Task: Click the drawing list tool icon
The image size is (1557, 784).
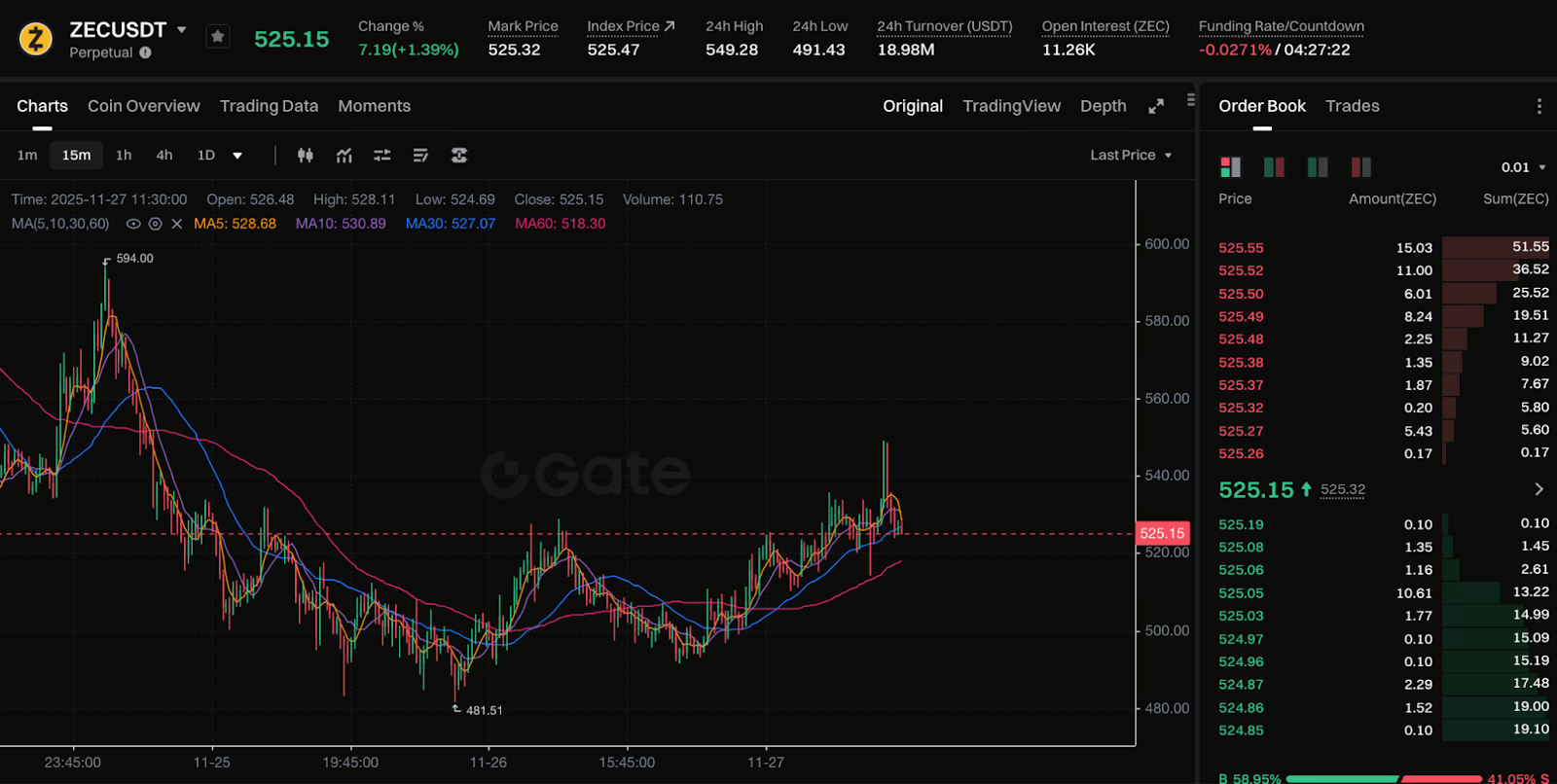Action: 420,156
